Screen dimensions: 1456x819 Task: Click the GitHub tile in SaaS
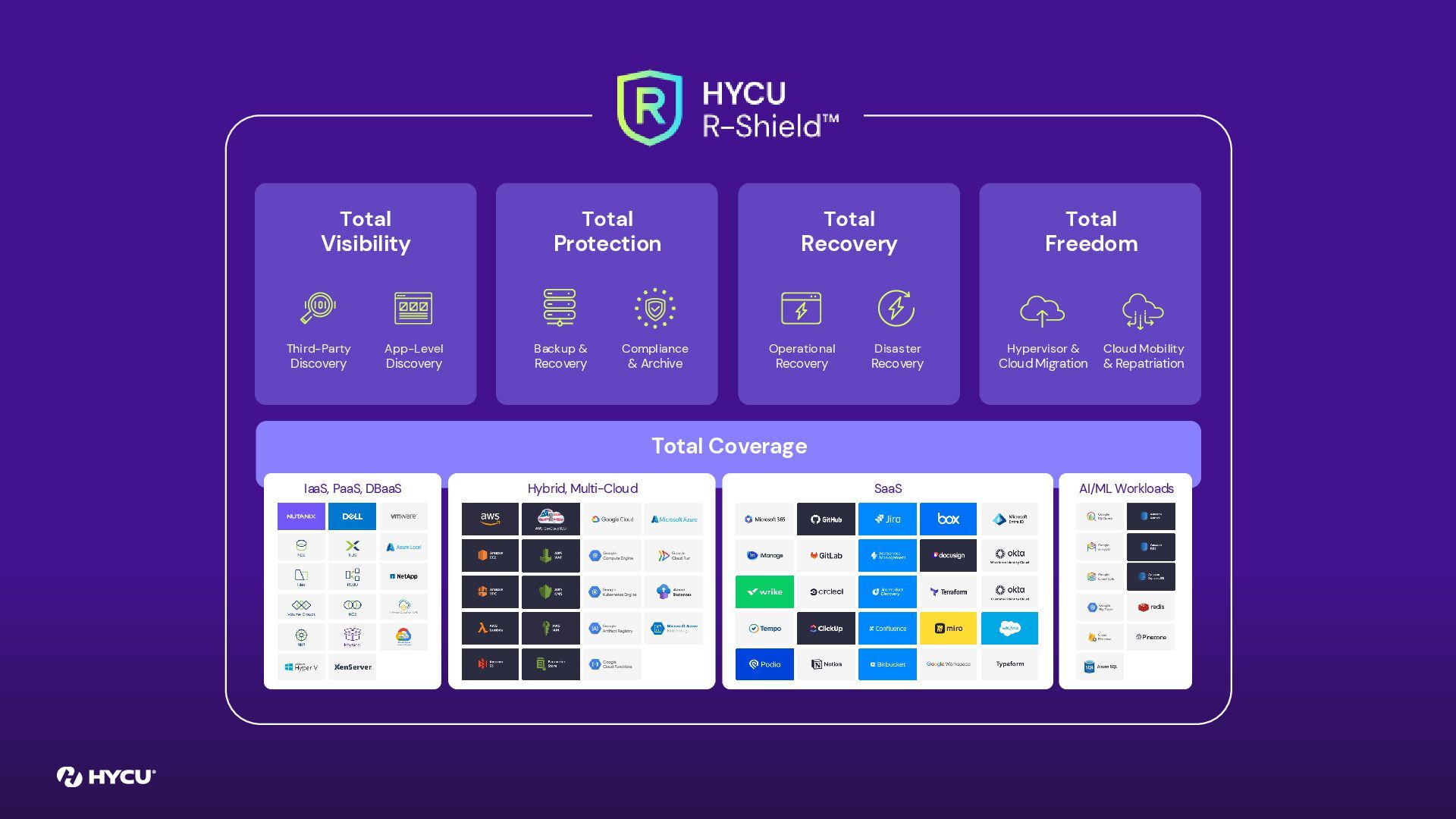[x=826, y=519]
